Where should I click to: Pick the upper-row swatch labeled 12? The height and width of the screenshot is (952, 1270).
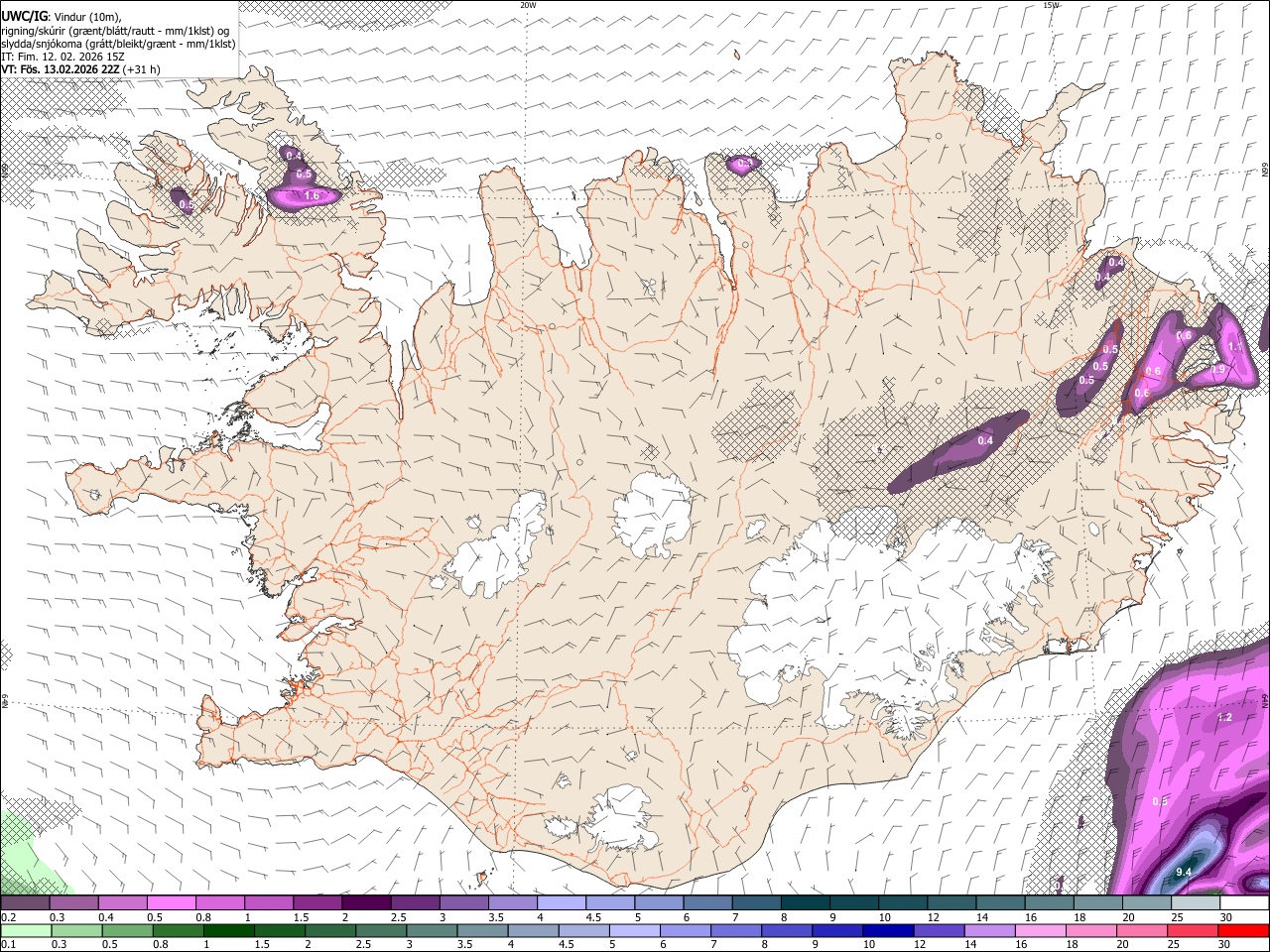coord(952,903)
